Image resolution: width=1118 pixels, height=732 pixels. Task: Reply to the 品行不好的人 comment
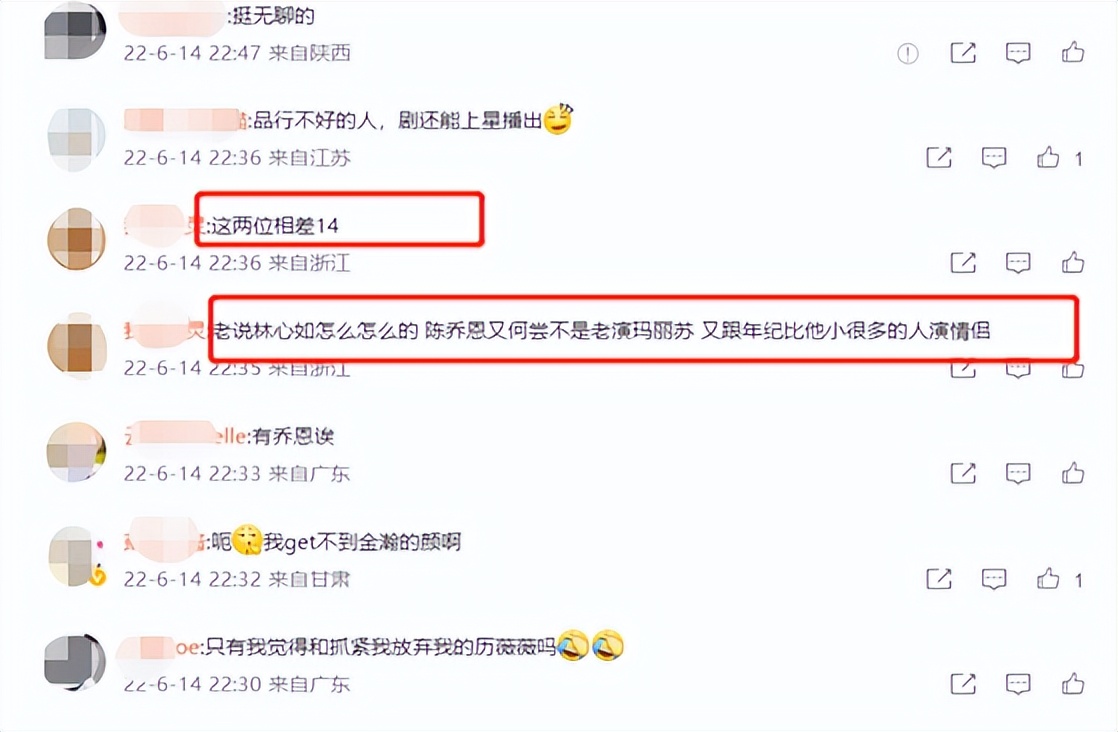coord(993,158)
